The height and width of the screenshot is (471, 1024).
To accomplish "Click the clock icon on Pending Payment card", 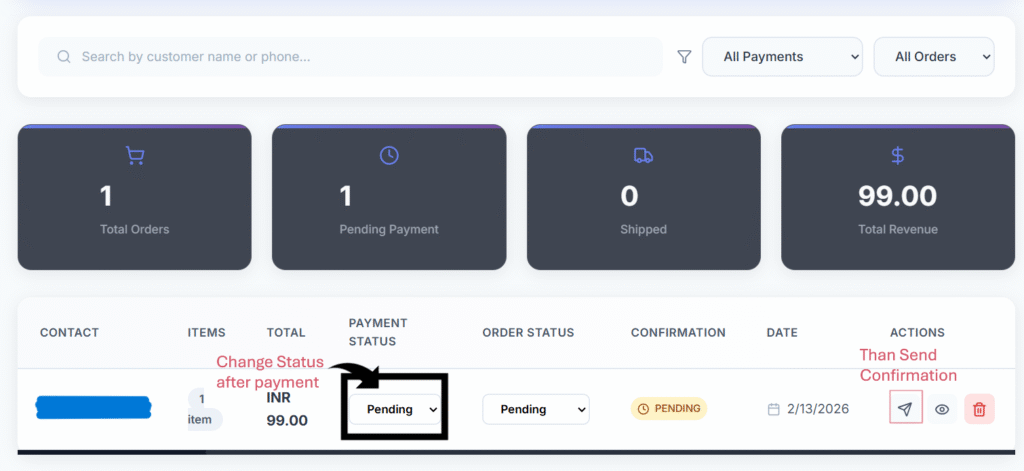I will 389,155.
